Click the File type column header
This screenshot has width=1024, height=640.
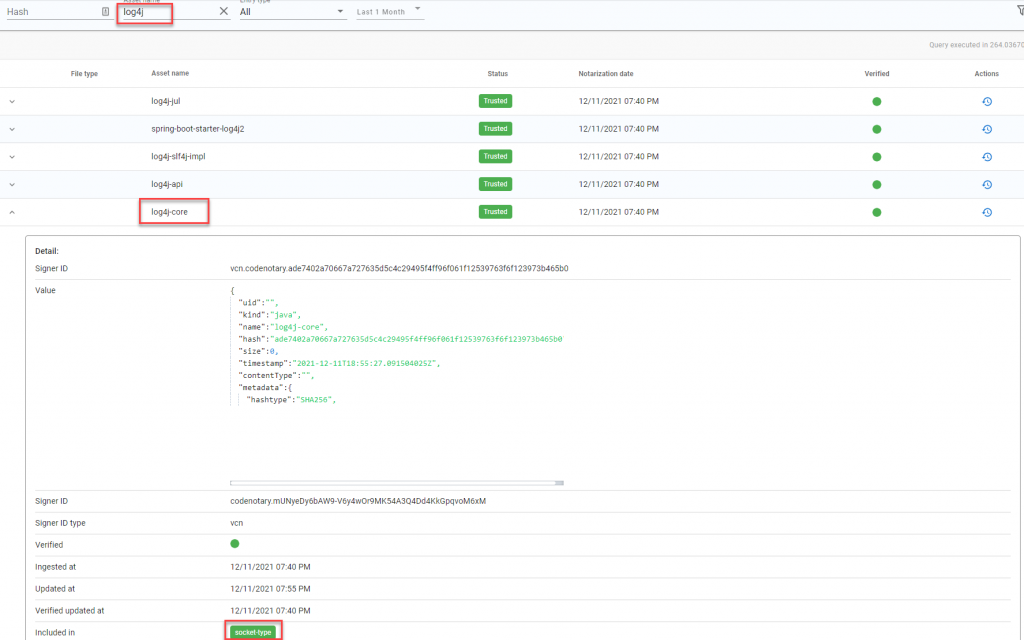84,74
